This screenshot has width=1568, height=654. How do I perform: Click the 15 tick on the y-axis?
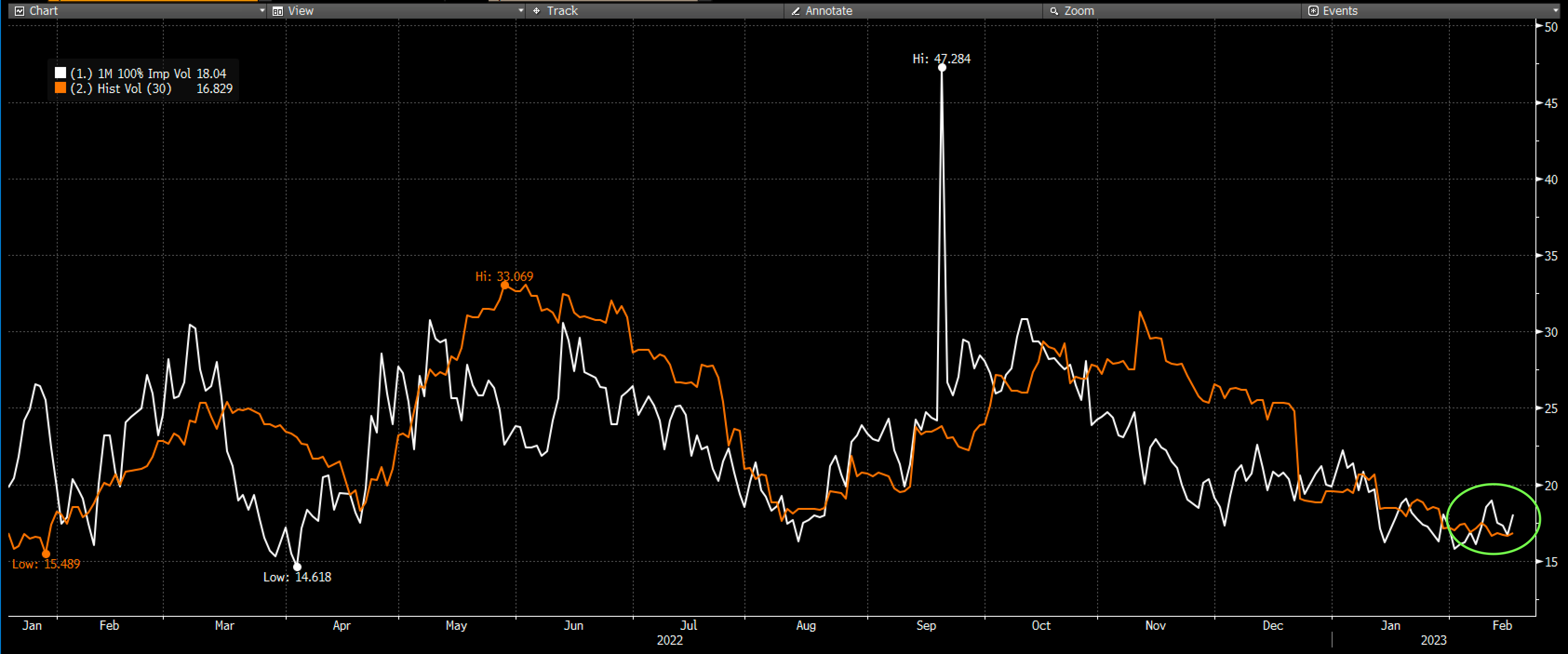click(x=1551, y=562)
